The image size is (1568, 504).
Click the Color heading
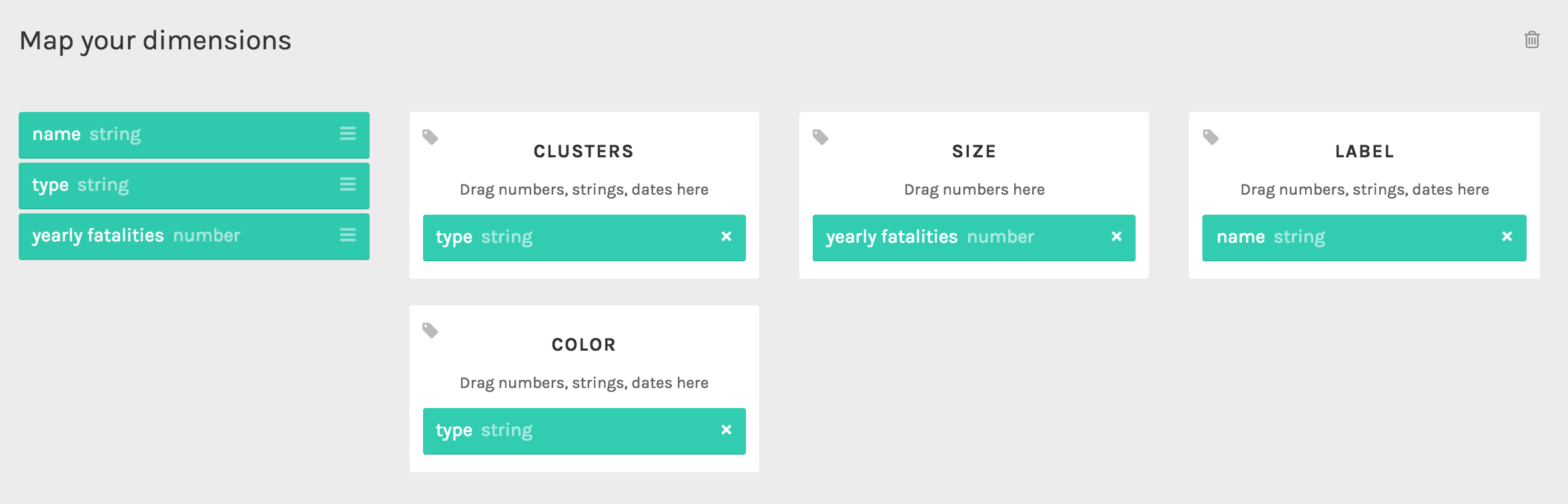[x=583, y=345]
